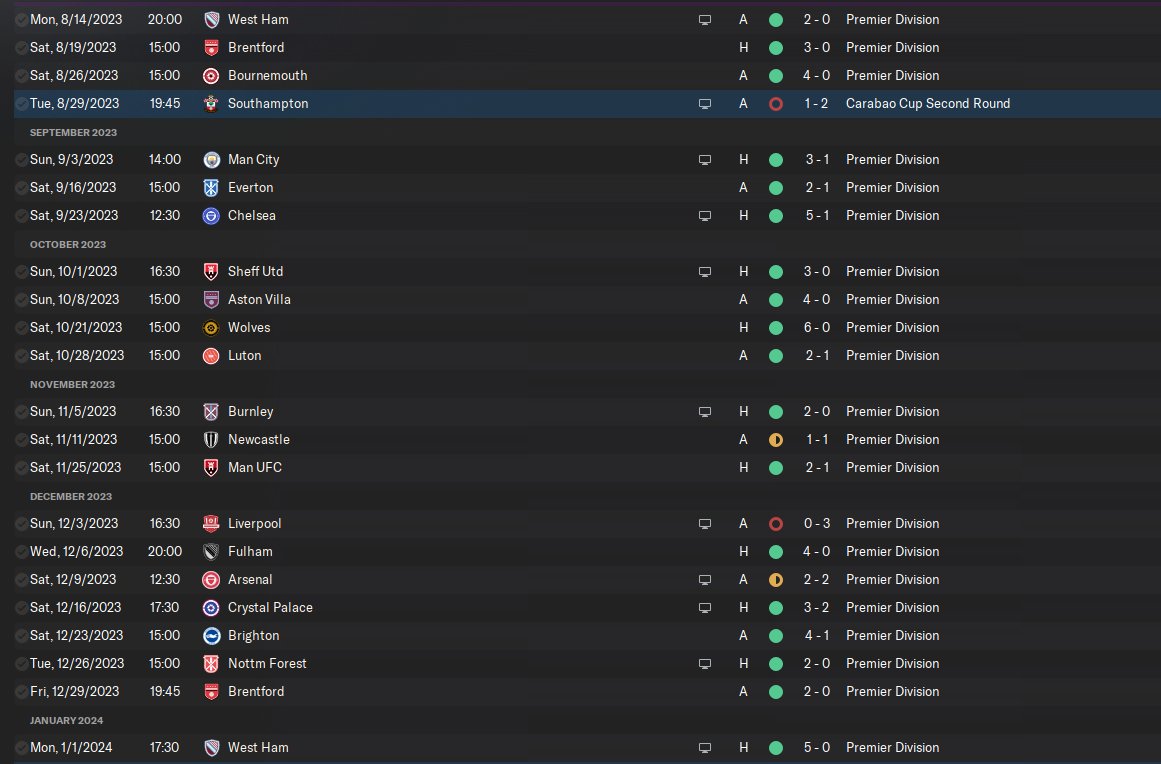1161x764 pixels.
Task: Click the Wolves club badge icon
Action: 211,327
